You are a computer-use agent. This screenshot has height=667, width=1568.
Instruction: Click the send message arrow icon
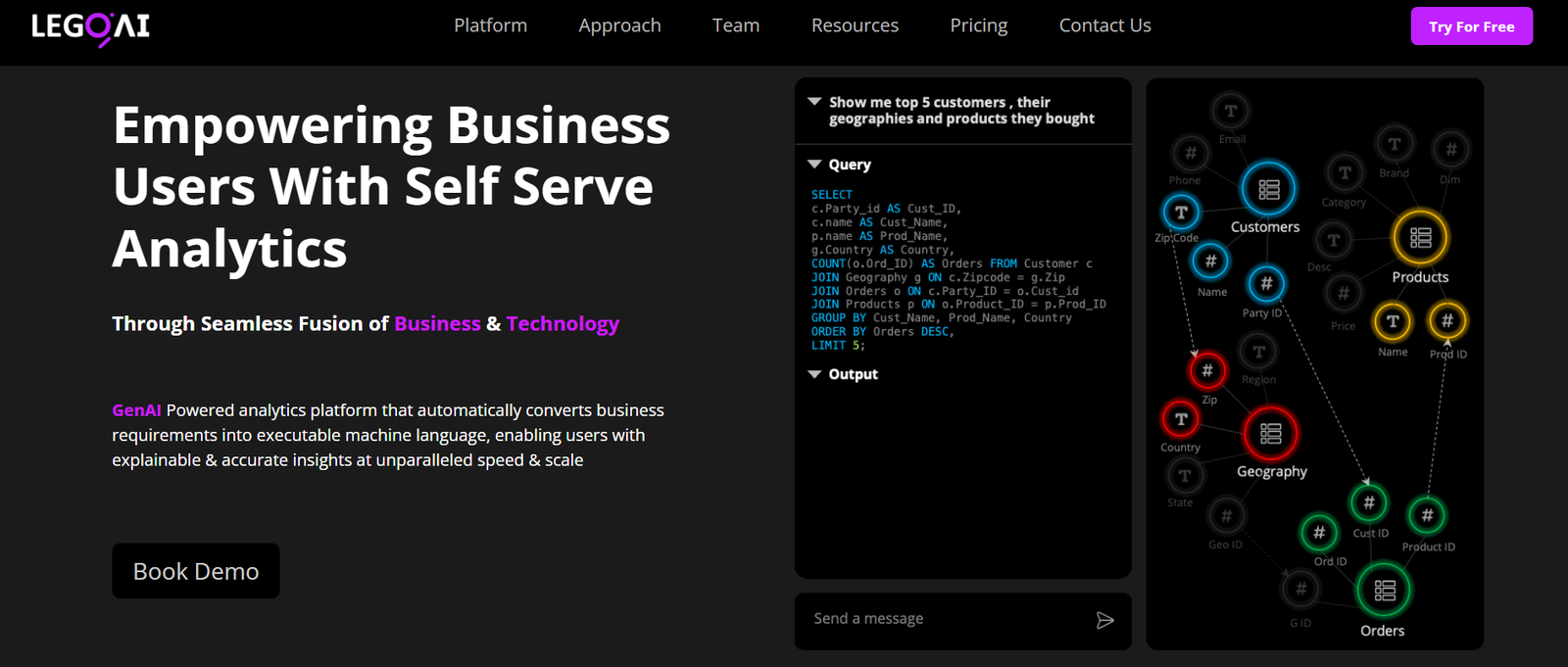point(1104,620)
